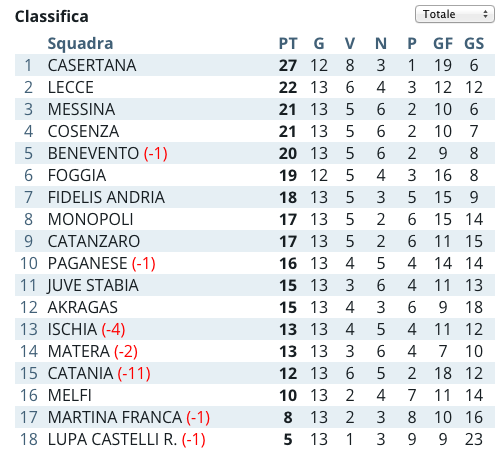The width and height of the screenshot is (500, 462).
Task: Select the CASERTANA team row
Action: click(x=255, y=65)
